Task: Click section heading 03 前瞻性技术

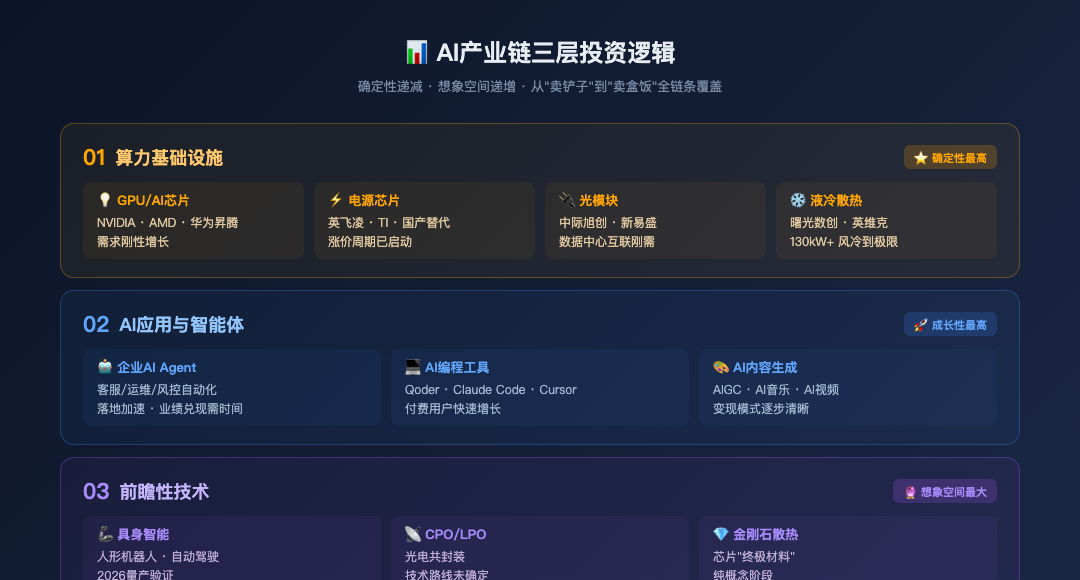Action: (x=146, y=492)
